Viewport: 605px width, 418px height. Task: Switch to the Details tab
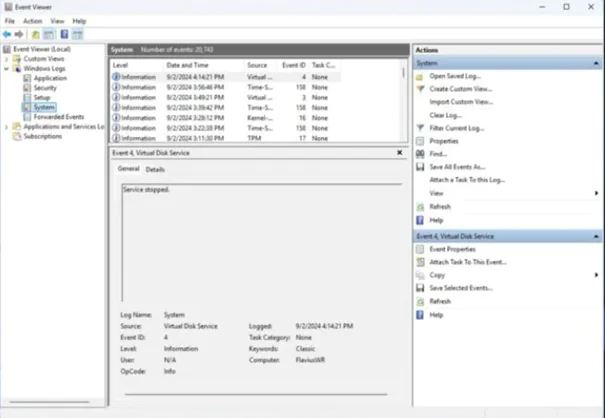(155, 170)
